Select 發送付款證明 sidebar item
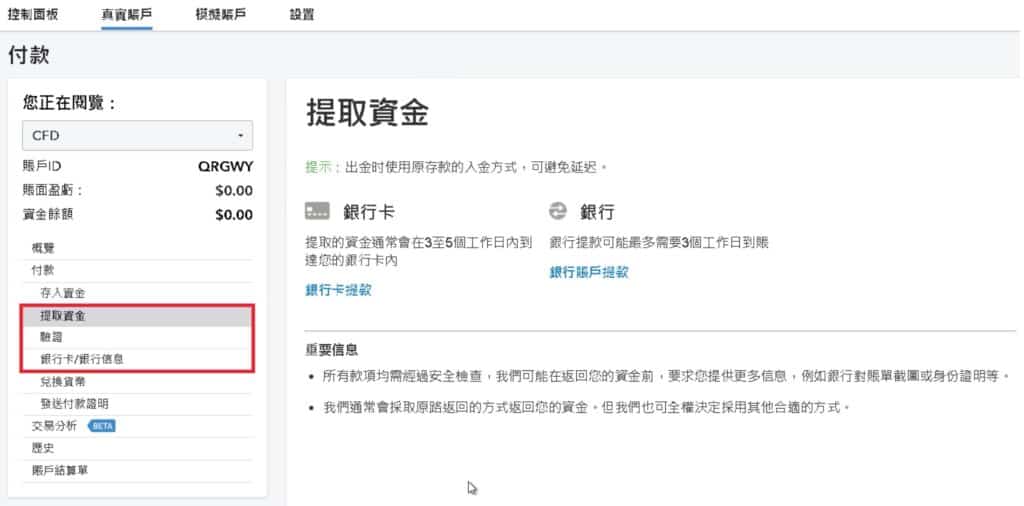The image size is (1024, 506). coord(74,404)
